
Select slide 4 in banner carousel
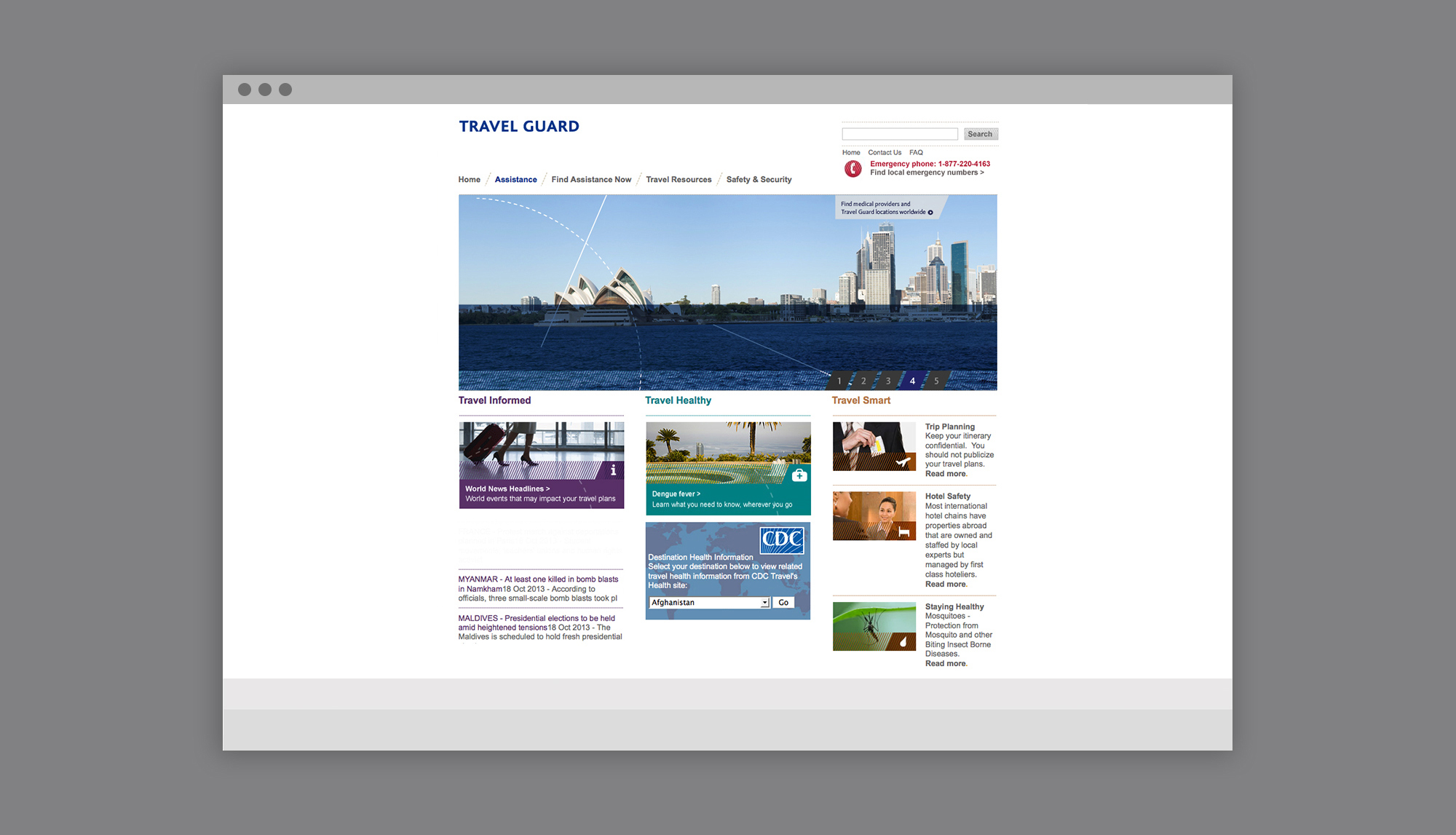pos(912,381)
